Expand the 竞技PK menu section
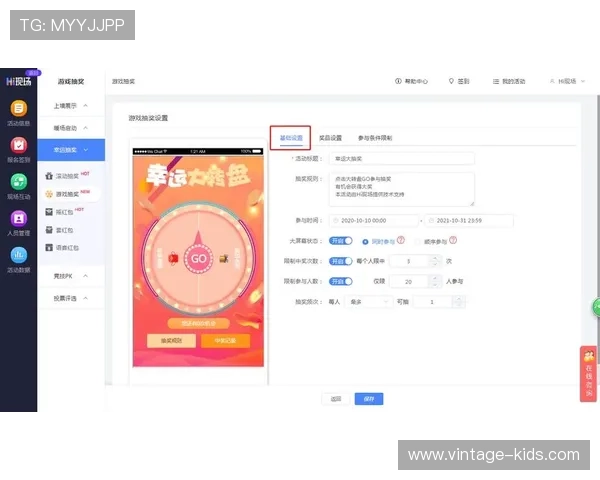Viewport: 600px width, 480px height. point(71,276)
